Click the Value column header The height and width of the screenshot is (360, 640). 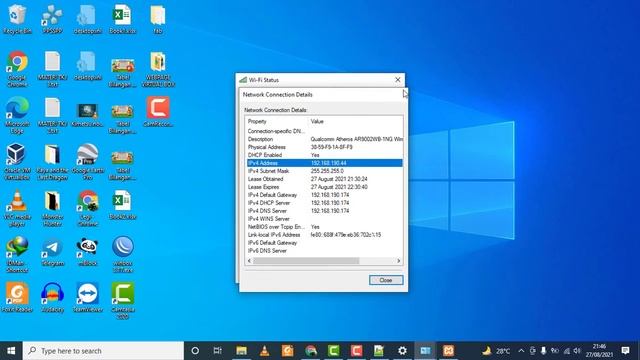pos(355,121)
